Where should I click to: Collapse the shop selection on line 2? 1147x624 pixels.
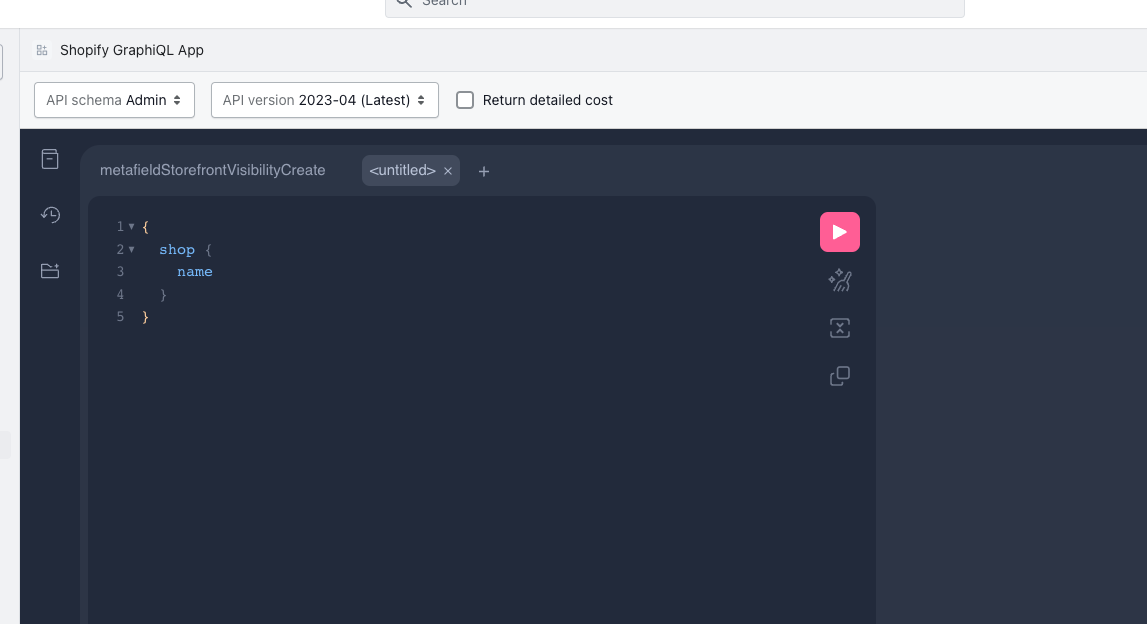point(132,249)
